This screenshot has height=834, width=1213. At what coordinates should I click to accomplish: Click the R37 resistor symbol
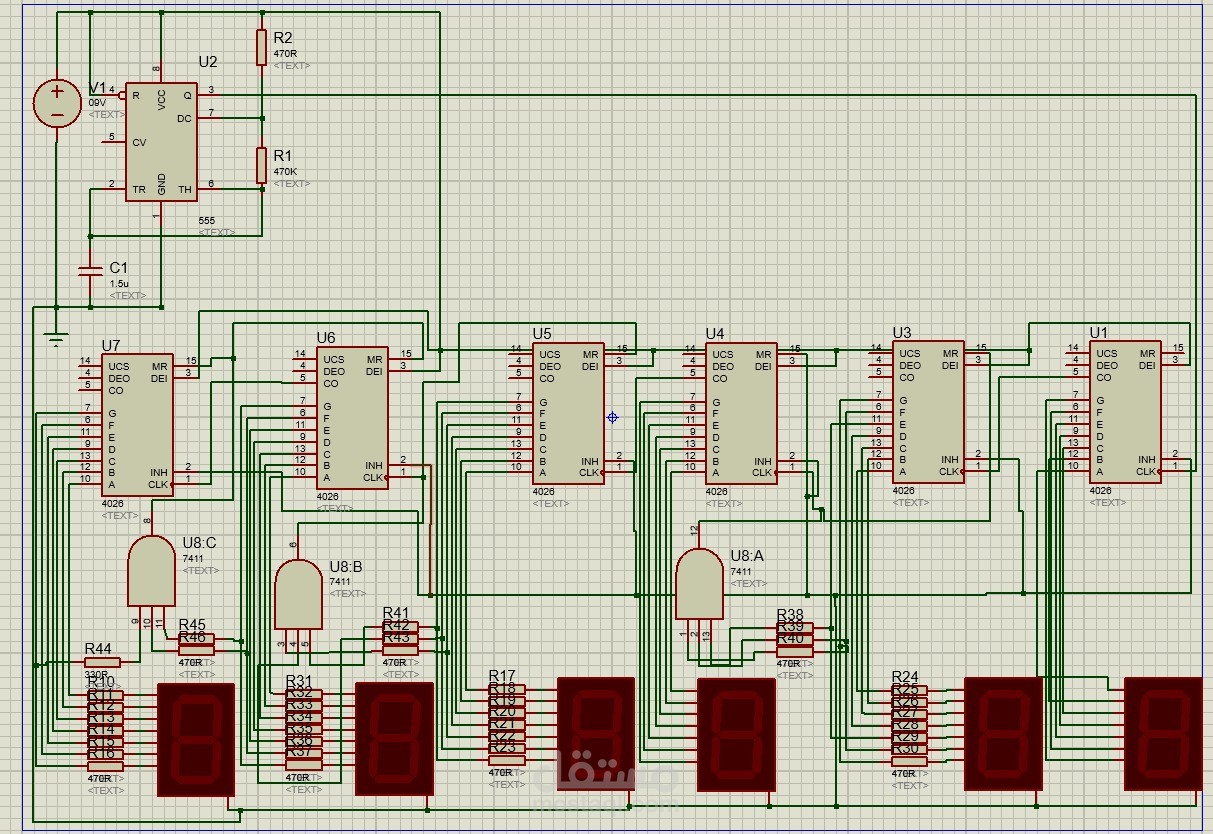coord(304,765)
